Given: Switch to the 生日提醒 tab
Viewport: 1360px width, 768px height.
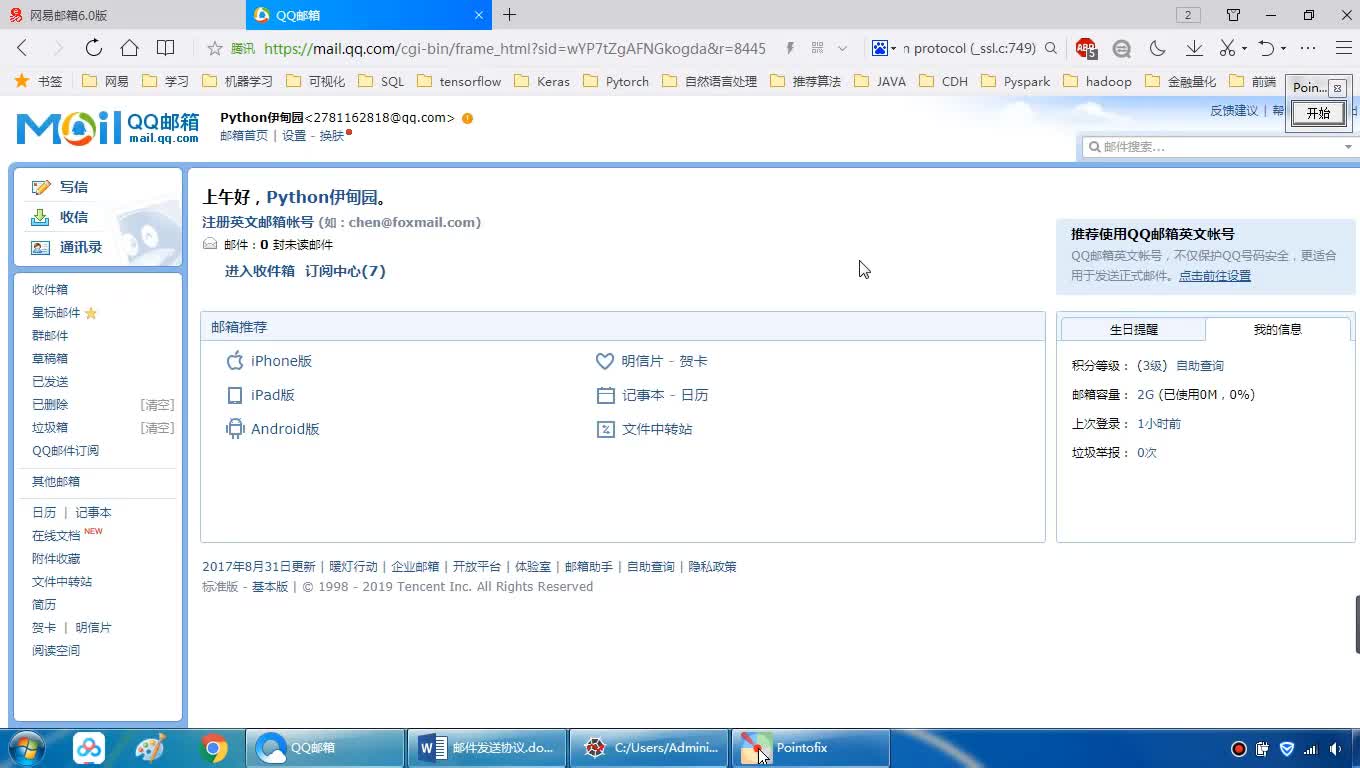Looking at the screenshot, I should click(1133, 329).
